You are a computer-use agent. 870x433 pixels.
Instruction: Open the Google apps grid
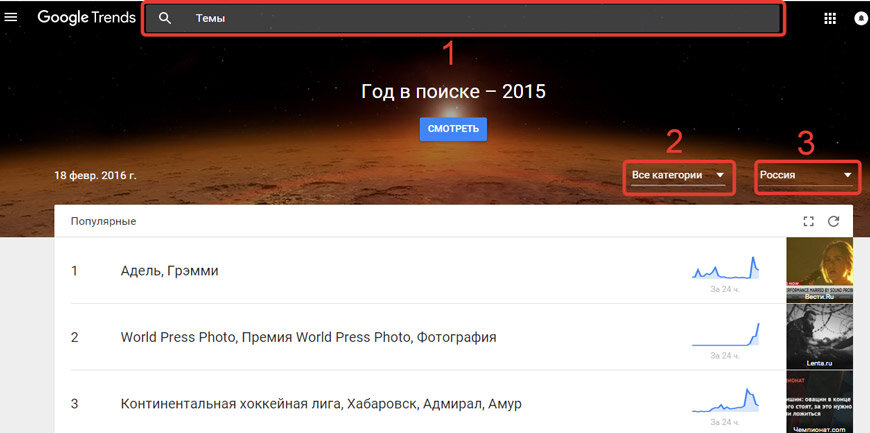[829, 18]
